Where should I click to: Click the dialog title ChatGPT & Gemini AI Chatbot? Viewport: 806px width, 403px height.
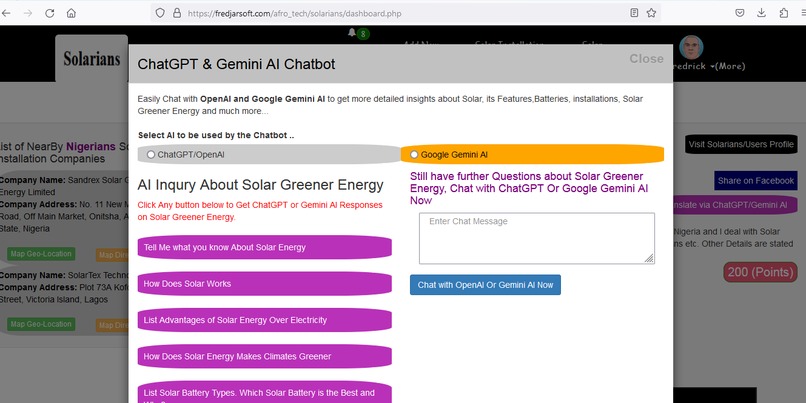236,64
